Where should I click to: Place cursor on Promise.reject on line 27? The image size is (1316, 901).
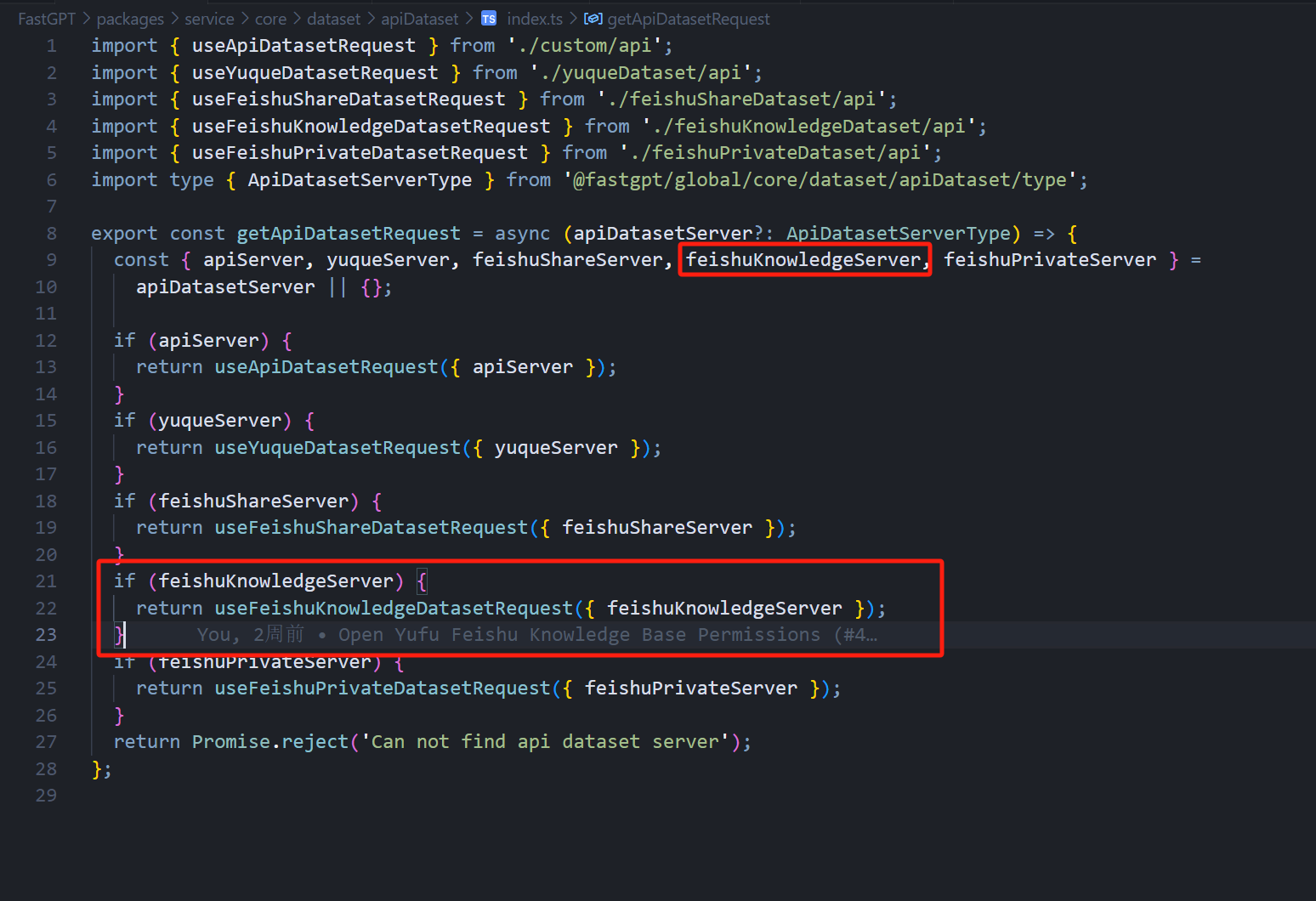[x=269, y=742]
